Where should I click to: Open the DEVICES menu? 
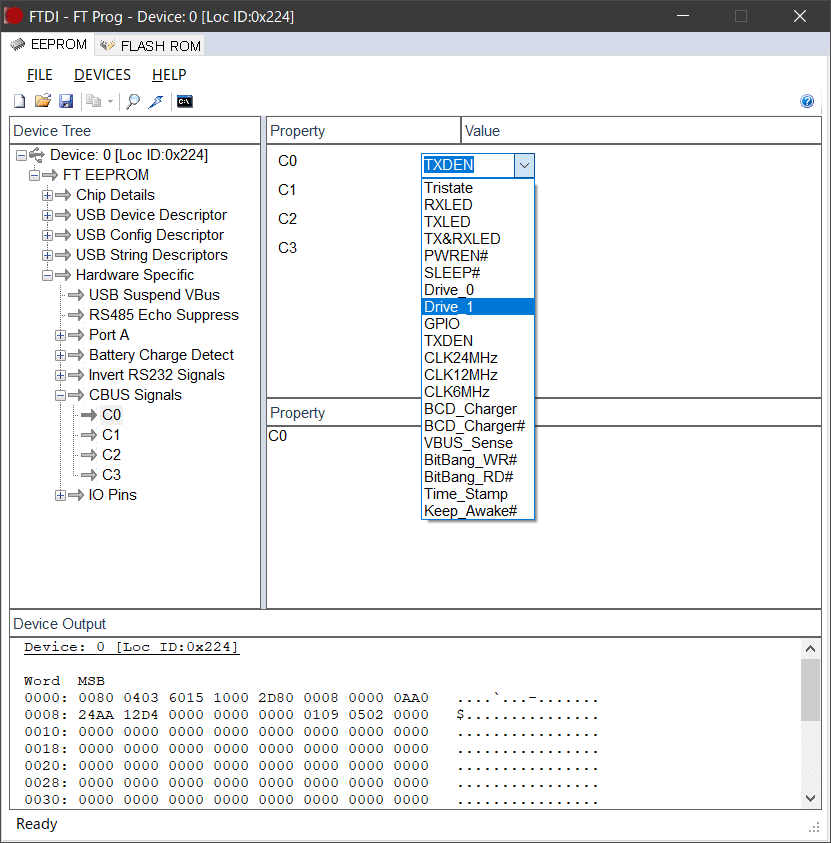pyautogui.click(x=102, y=75)
